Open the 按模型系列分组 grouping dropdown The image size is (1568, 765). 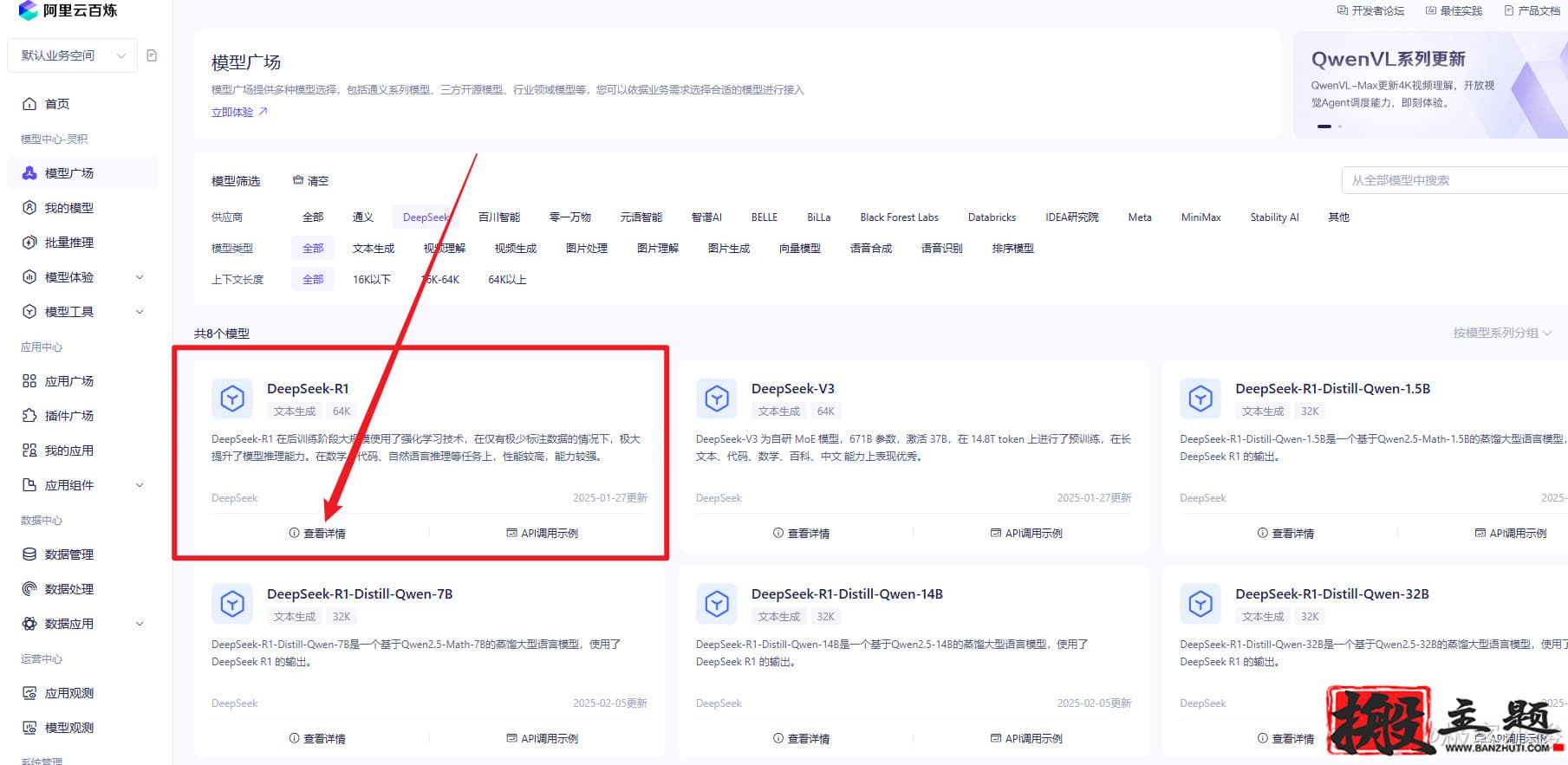1502,333
